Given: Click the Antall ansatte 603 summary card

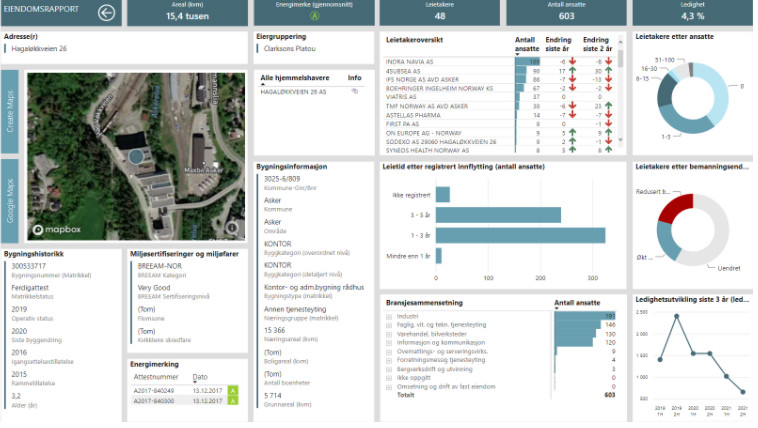Looking at the screenshot, I should (566, 13).
